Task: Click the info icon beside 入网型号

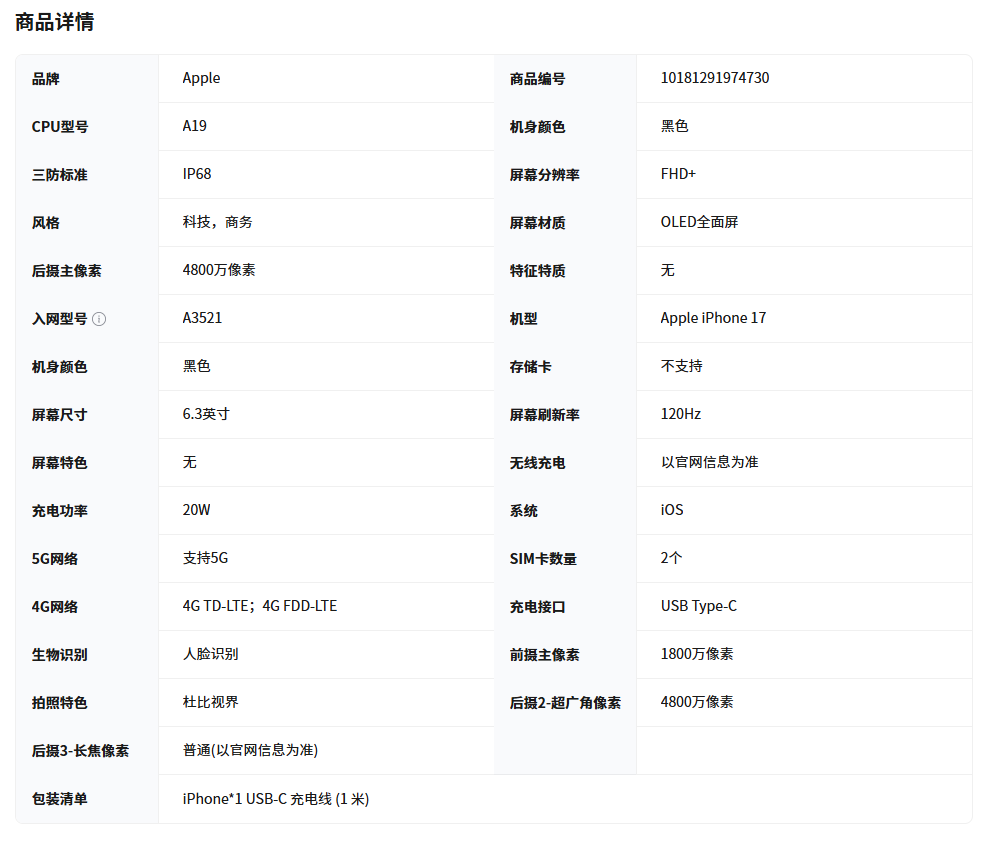Action: (x=99, y=319)
